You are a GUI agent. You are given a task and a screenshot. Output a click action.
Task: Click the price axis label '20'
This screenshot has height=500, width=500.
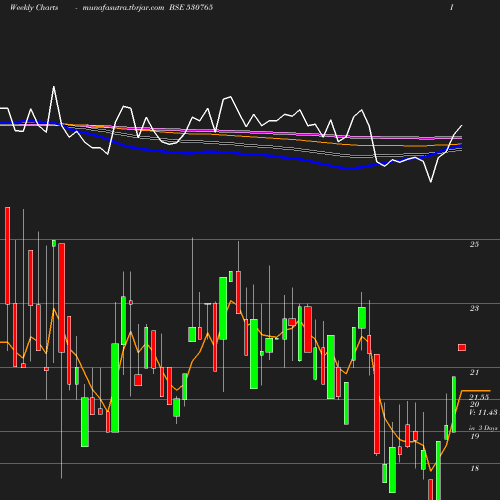474,404
